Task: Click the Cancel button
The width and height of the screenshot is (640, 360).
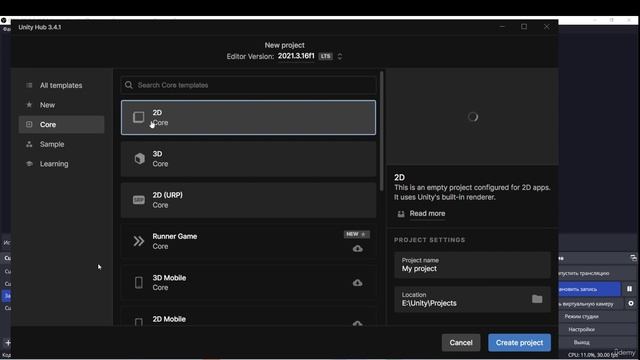Action: (461, 342)
